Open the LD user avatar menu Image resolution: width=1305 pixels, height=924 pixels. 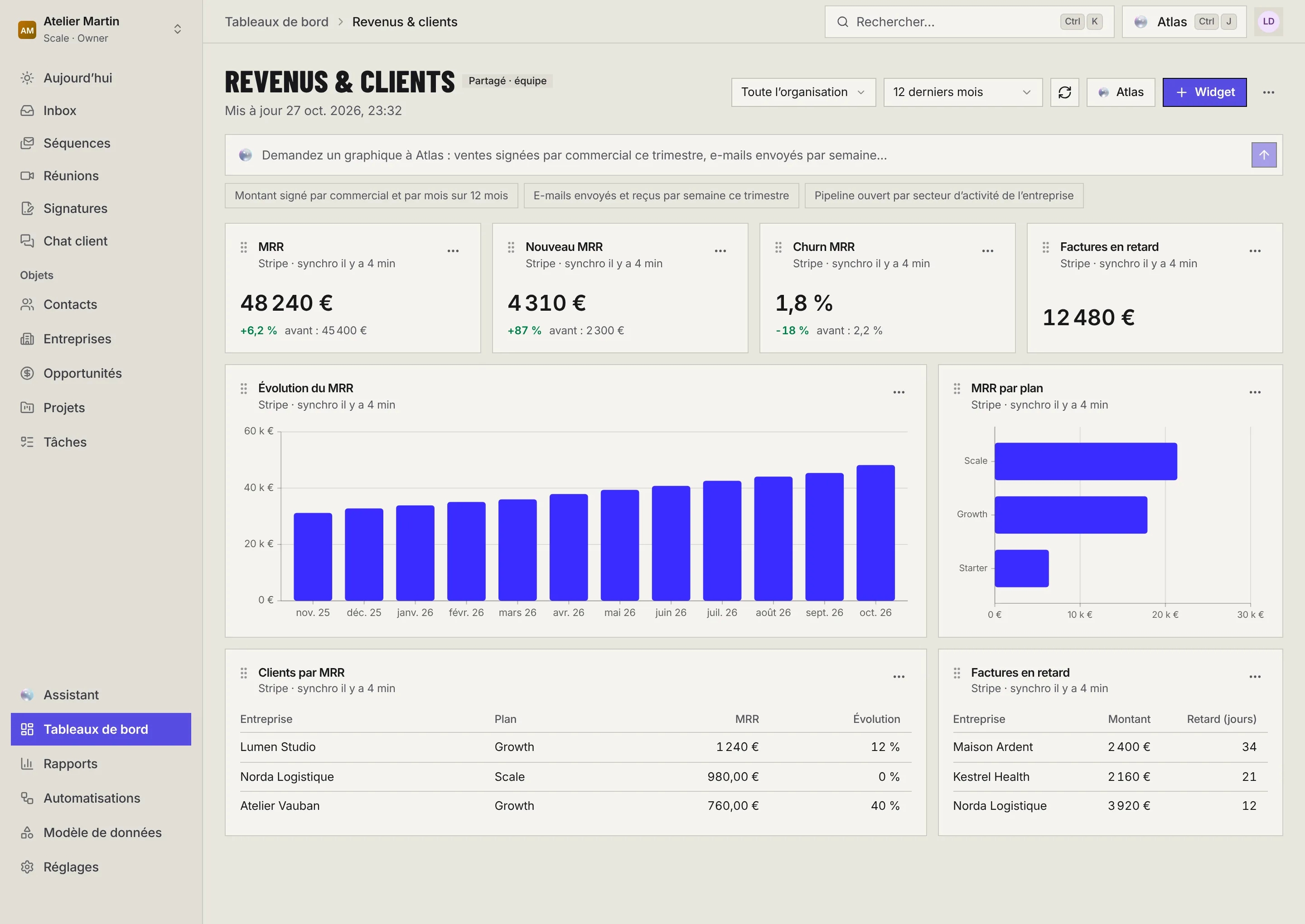[x=1268, y=22]
